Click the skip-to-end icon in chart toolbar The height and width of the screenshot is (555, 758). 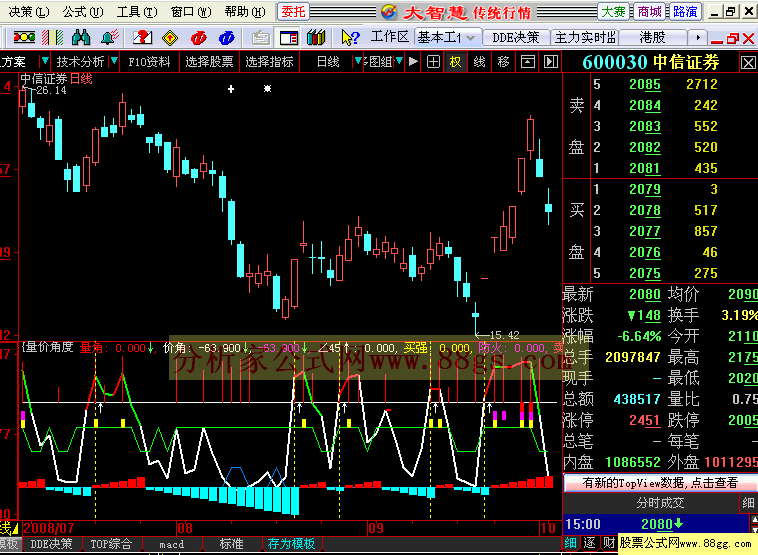[x=551, y=61]
